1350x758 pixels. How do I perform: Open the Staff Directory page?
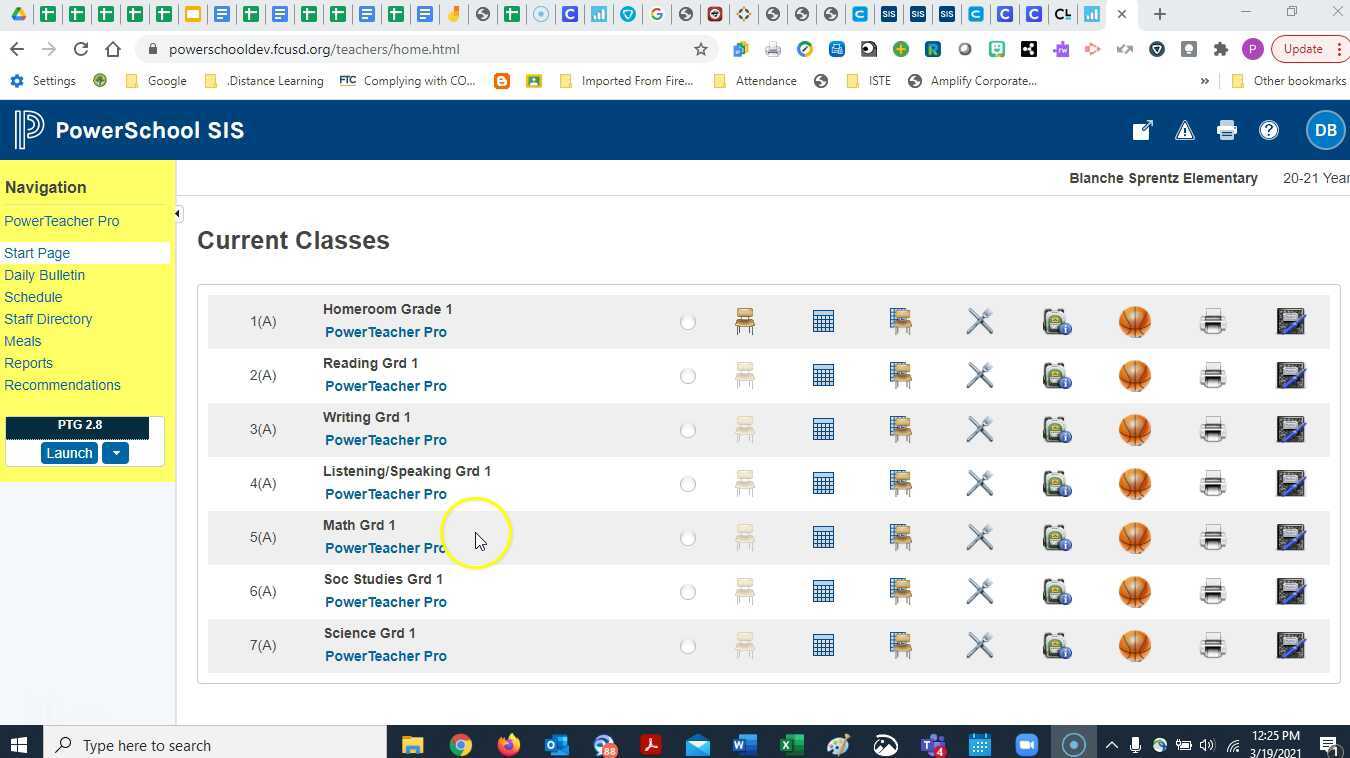tap(48, 319)
